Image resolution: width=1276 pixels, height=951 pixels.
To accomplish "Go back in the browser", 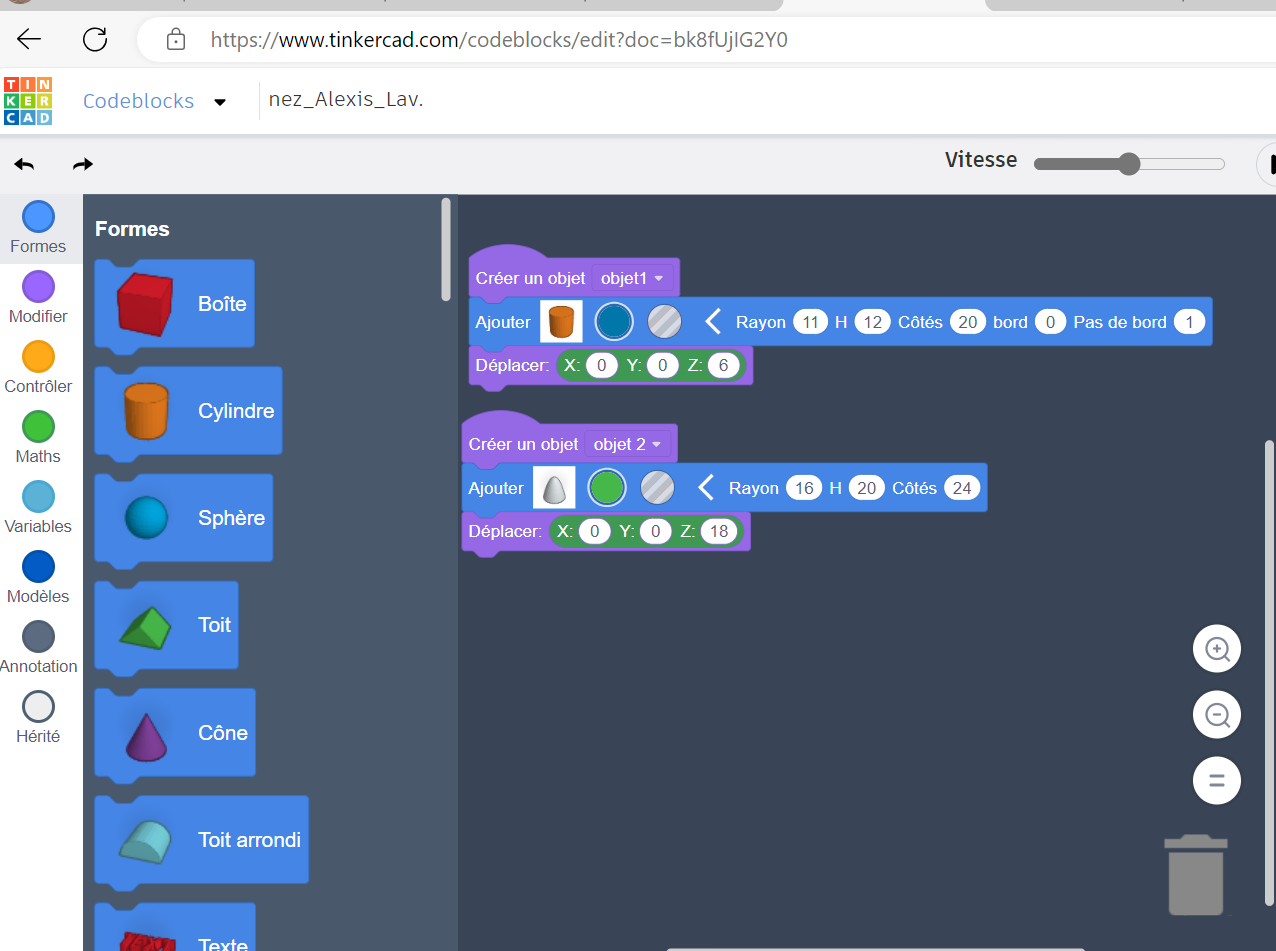I will pyautogui.click(x=29, y=40).
